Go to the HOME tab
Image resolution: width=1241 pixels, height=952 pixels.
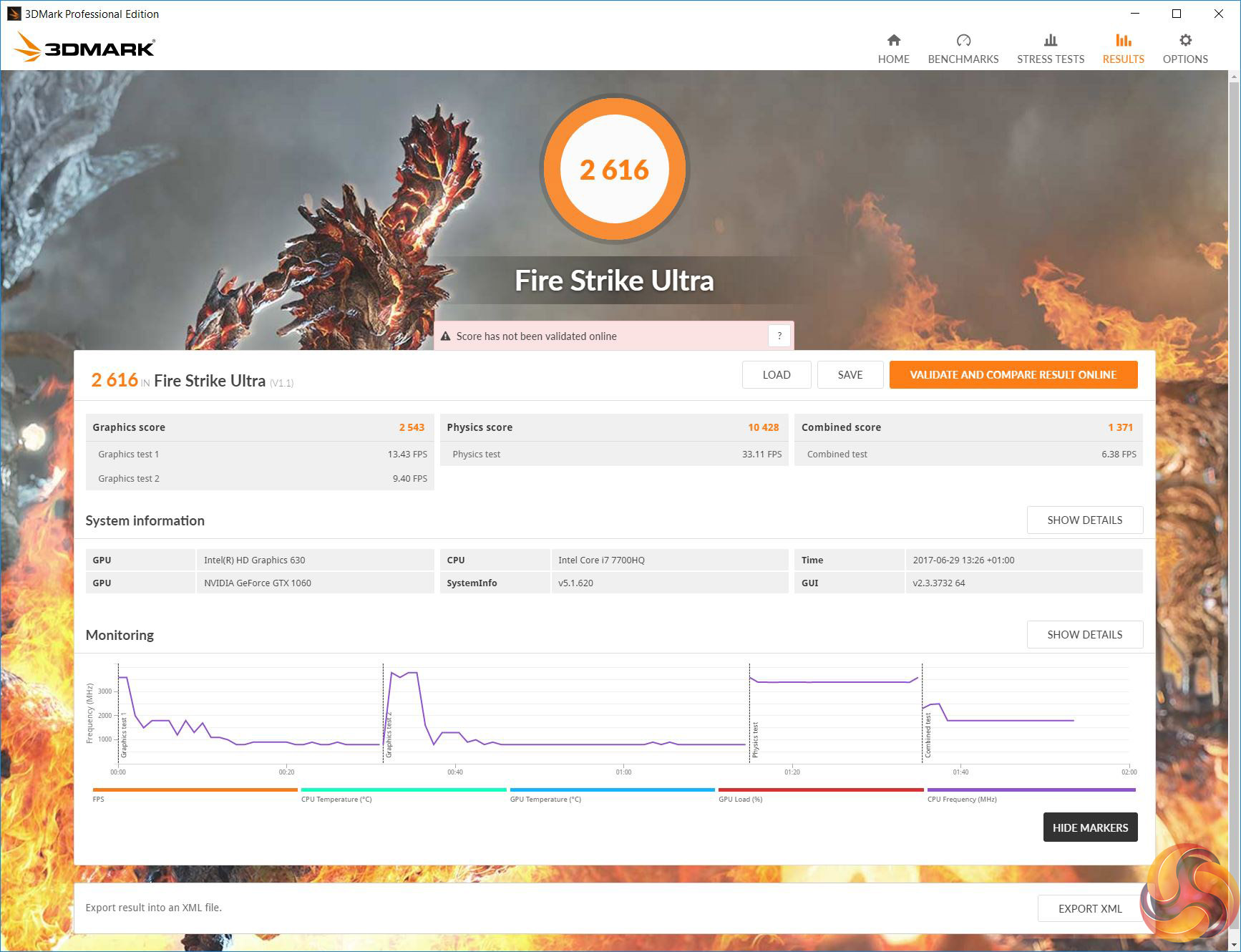pyautogui.click(x=894, y=59)
